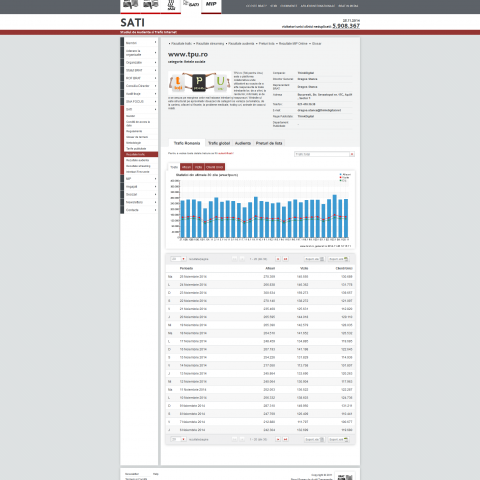Click Export xls button above the table

[315, 259]
